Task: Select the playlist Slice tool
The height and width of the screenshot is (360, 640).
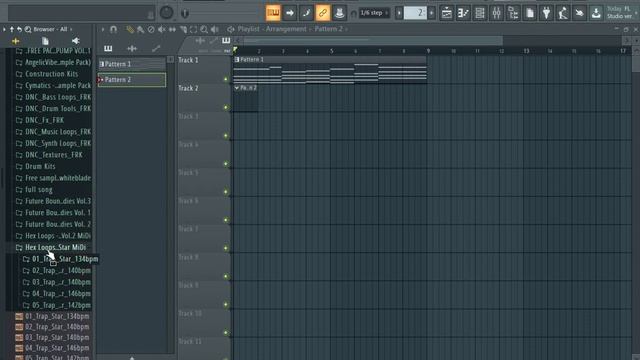Action: (183, 29)
